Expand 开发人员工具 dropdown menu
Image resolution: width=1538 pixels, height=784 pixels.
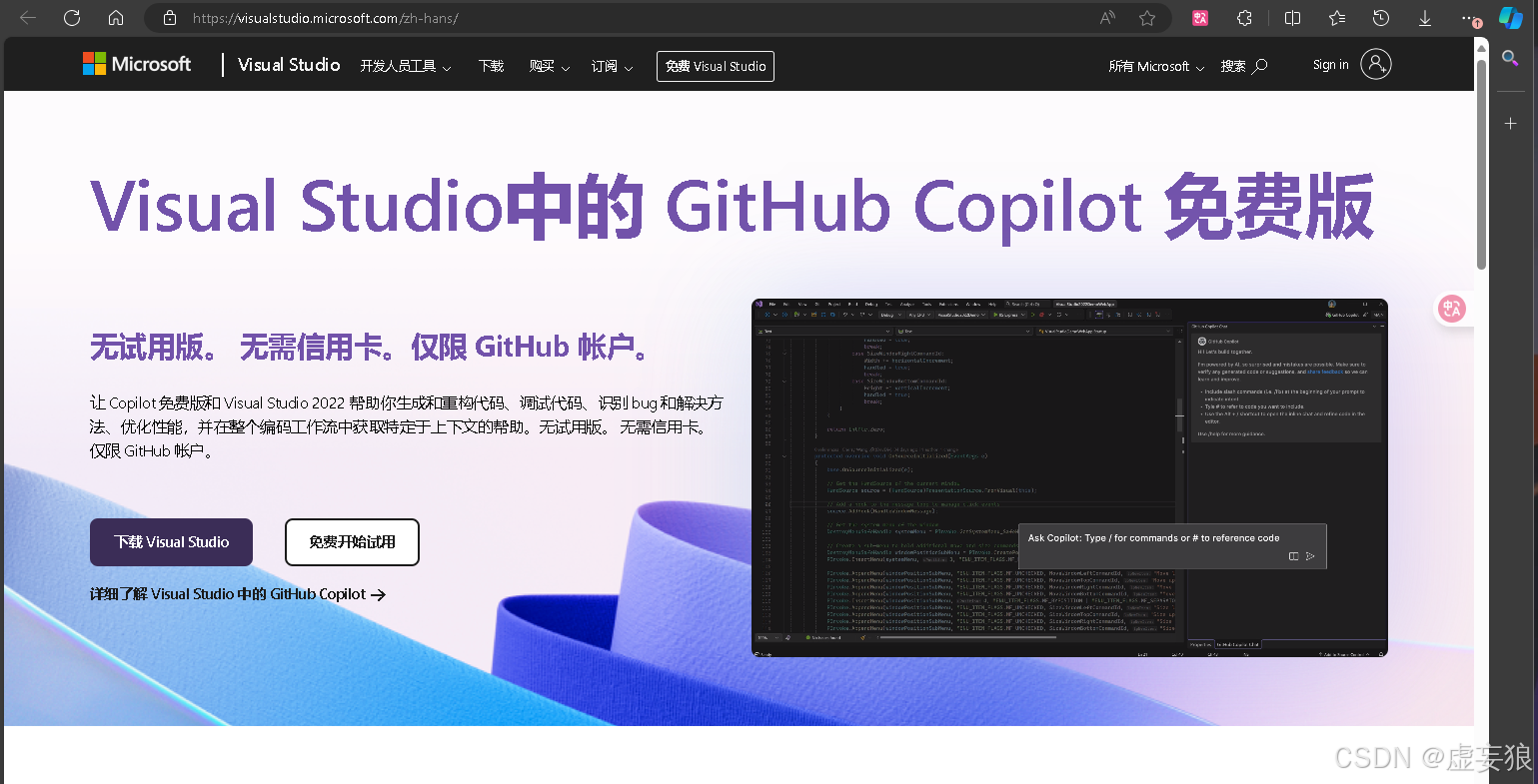[x=406, y=66]
